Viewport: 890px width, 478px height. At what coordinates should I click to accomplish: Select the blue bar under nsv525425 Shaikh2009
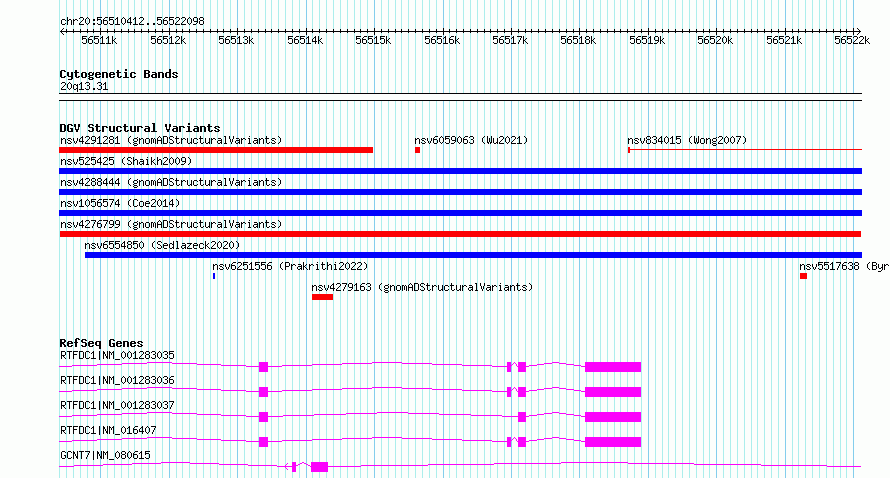click(x=460, y=171)
